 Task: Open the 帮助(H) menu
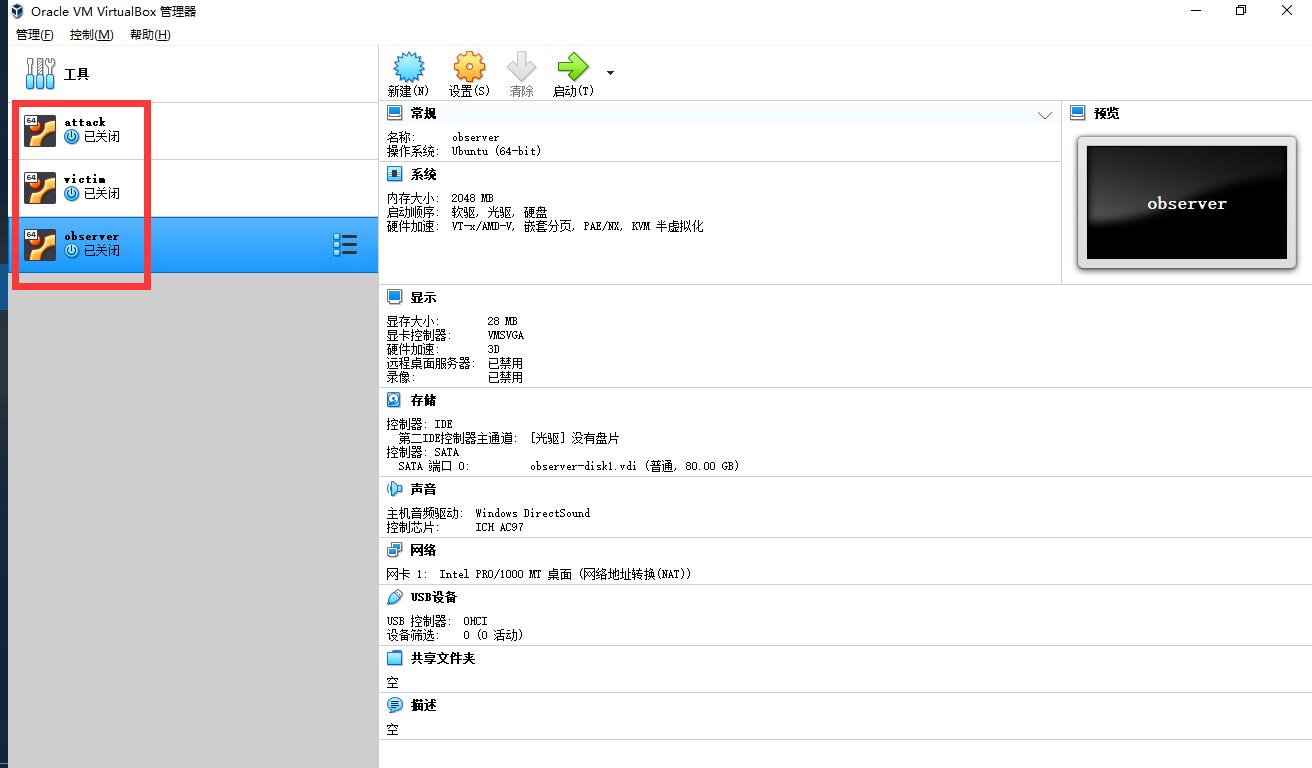tap(150, 35)
